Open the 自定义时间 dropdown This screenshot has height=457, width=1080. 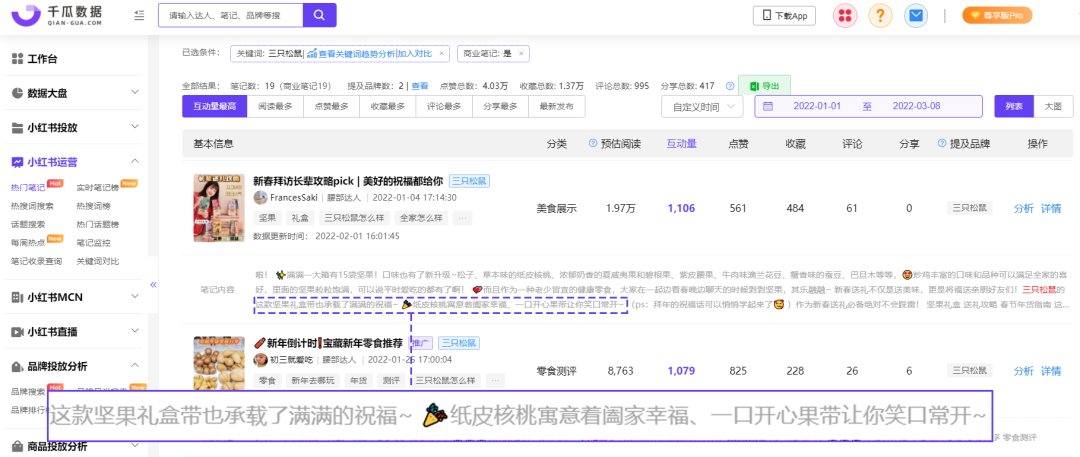click(703, 107)
